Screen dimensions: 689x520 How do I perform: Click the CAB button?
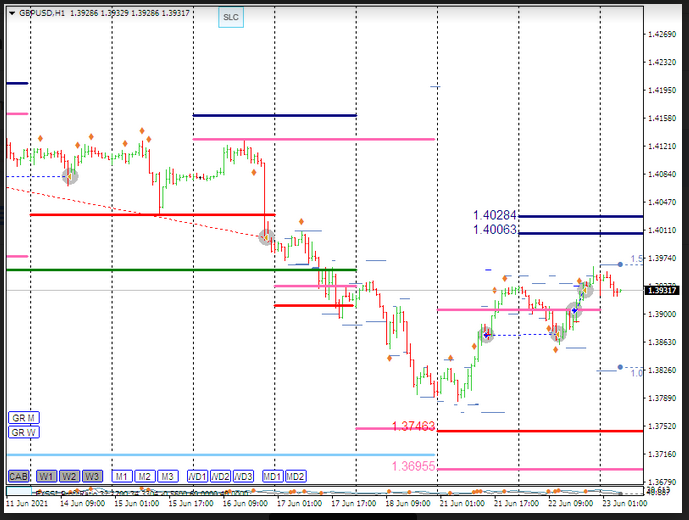(18, 476)
